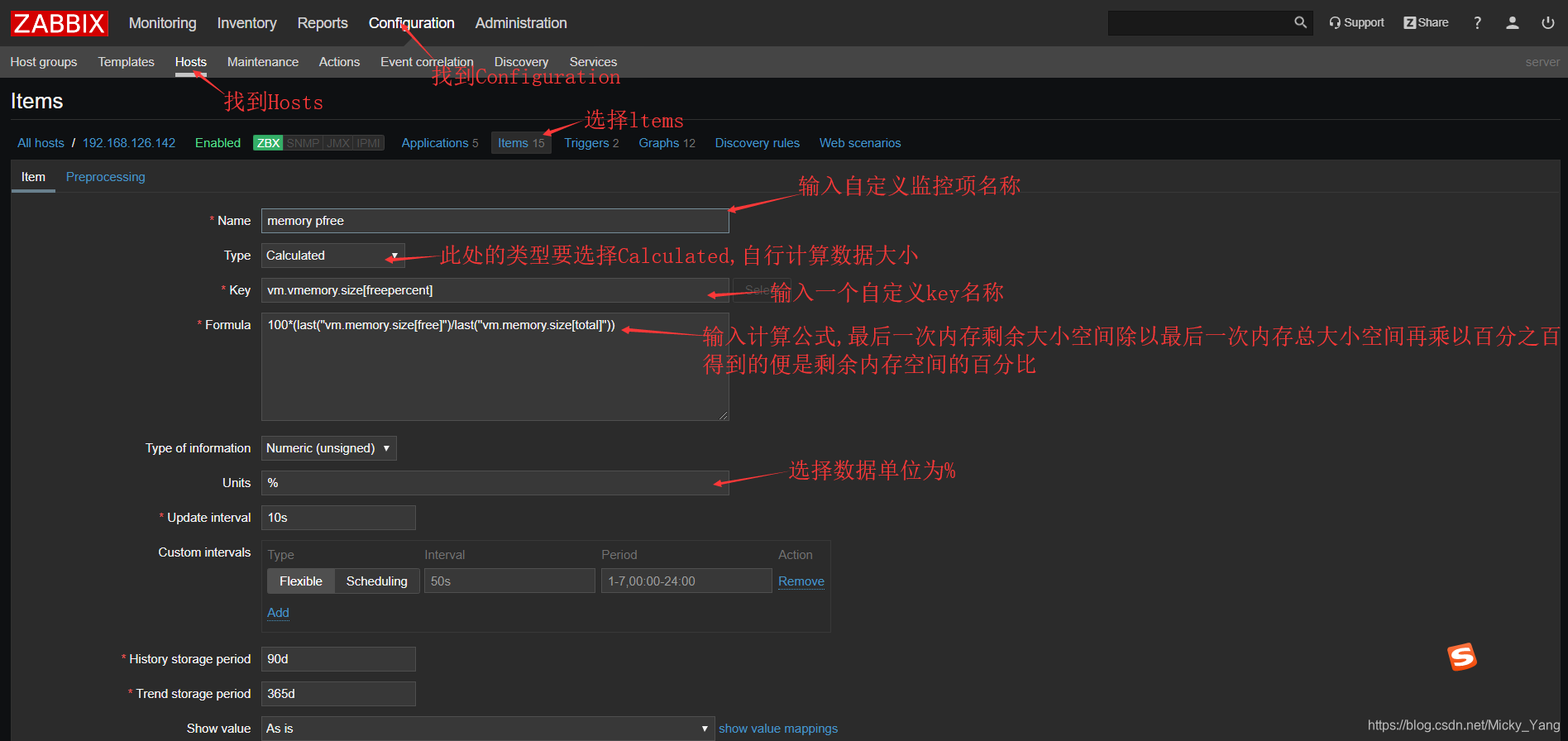Click the Enabled status link
This screenshot has width=1568, height=741.
click(x=218, y=143)
